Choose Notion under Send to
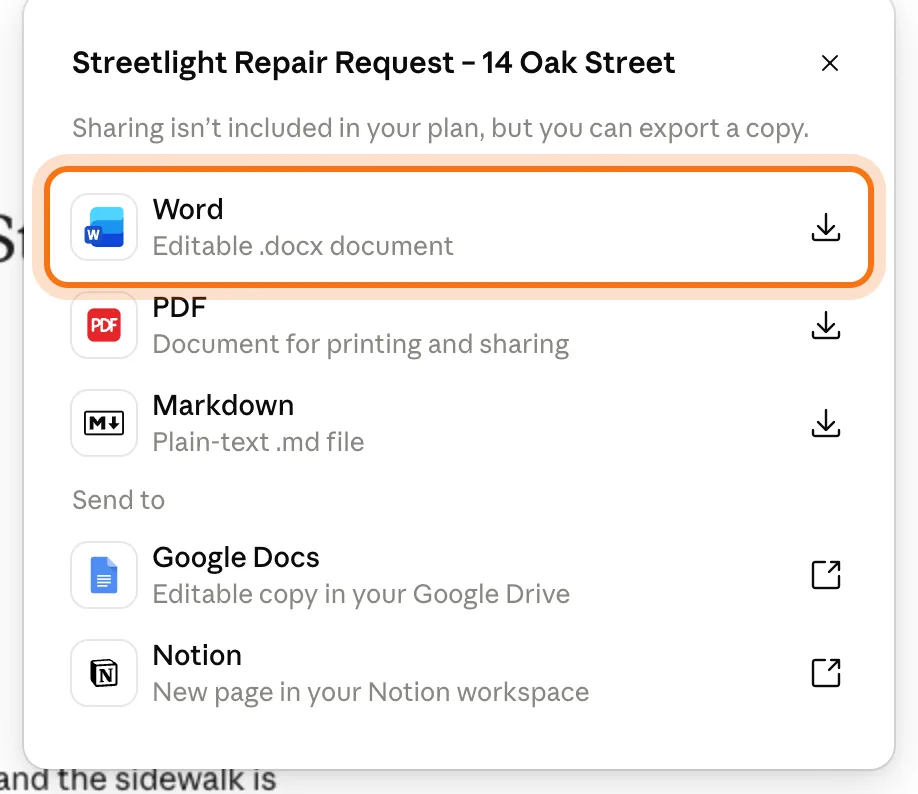This screenshot has width=918, height=794. point(197,655)
